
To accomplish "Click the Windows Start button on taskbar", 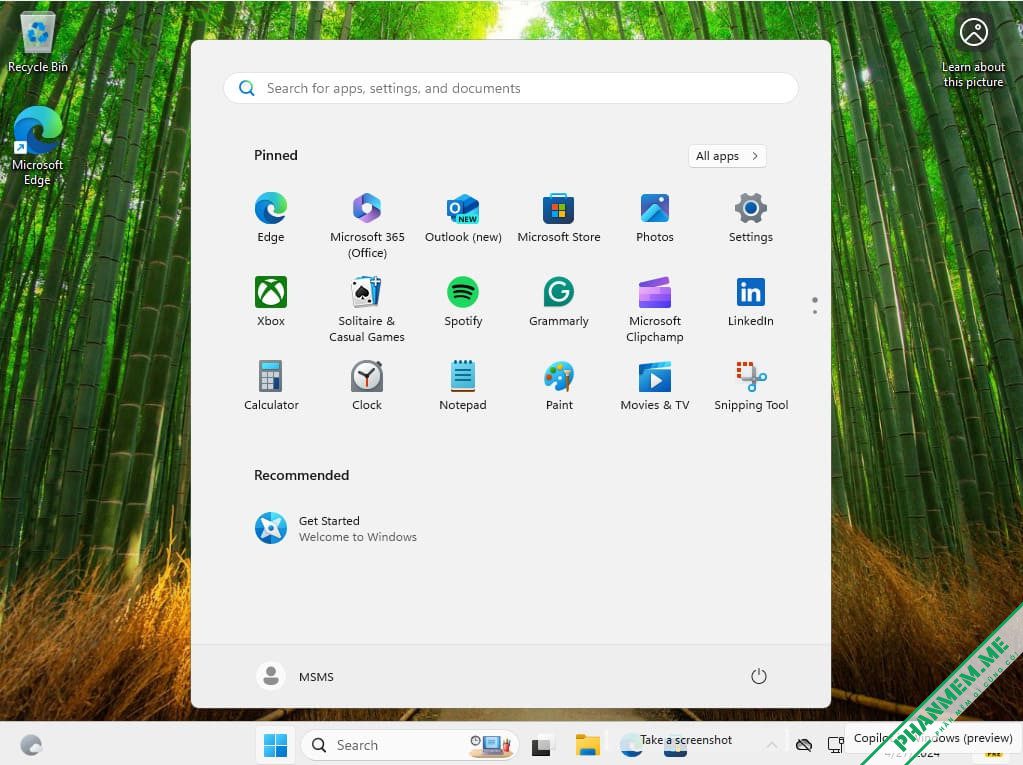I will pos(275,745).
